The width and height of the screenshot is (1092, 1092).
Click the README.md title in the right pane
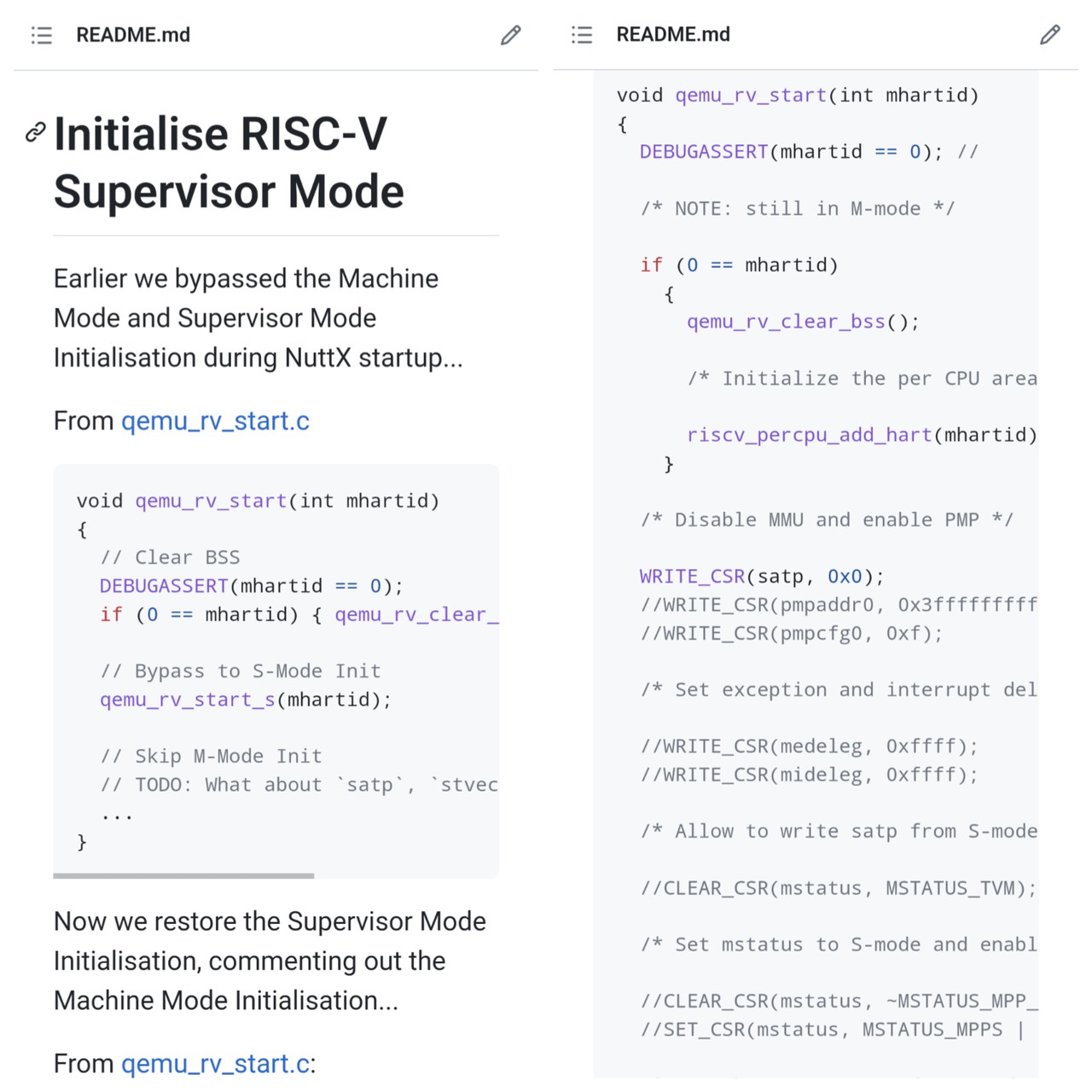(673, 35)
